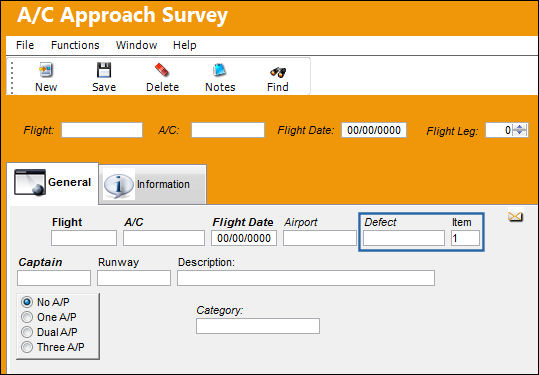Click the Notes toolbar label
This screenshot has height=375, width=539.
click(220, 87)
